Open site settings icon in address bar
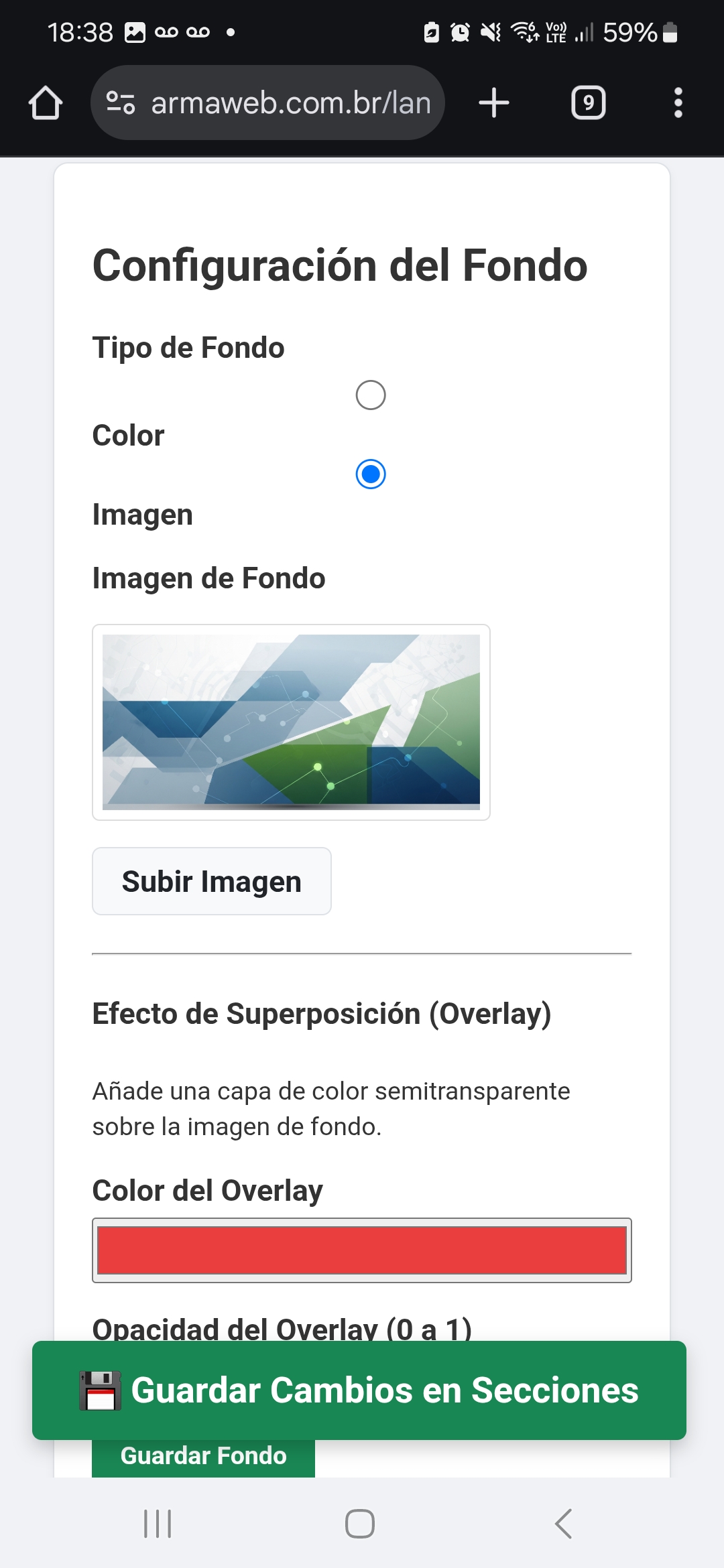Viewport: 724px width, 1568px height. pyautogui.click(x=121, y=103)
